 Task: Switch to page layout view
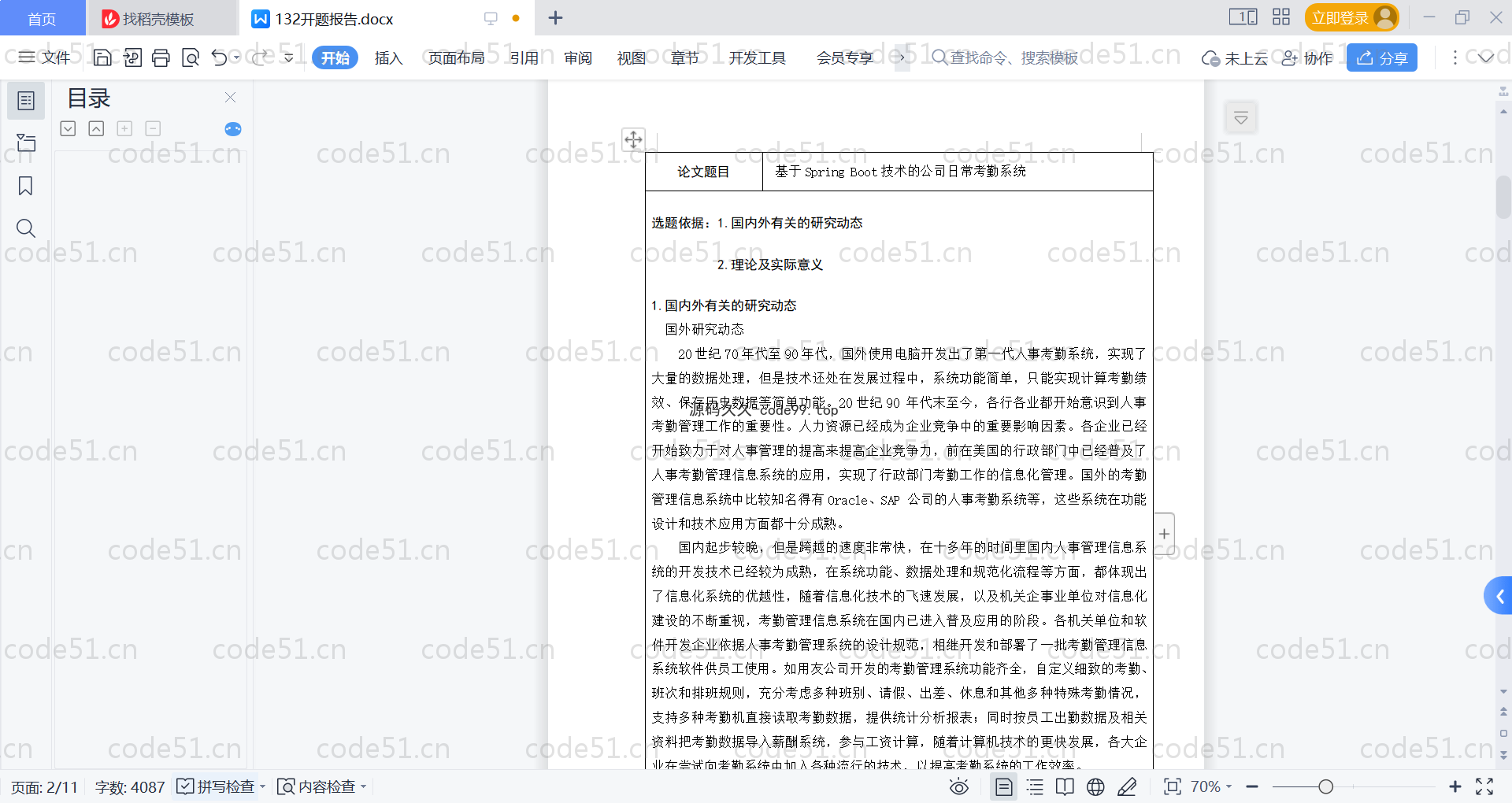[x=1004, y=786]
